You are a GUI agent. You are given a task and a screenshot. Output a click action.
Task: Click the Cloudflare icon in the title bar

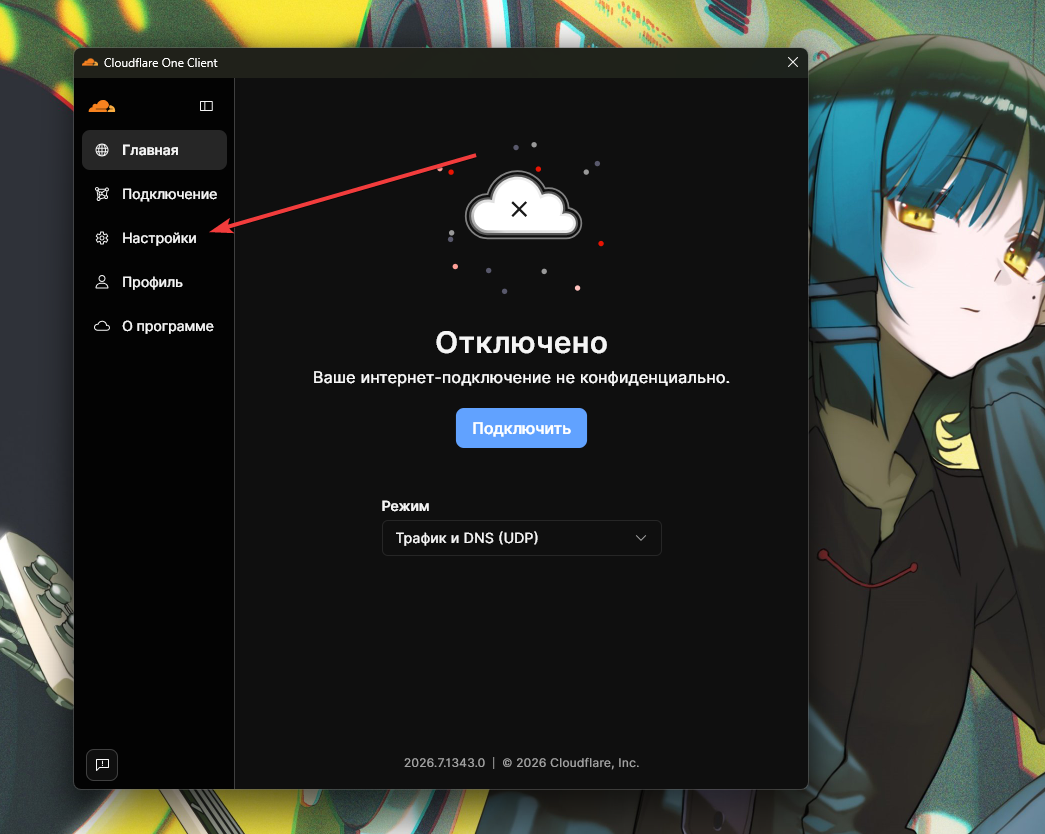click(90, 63)
